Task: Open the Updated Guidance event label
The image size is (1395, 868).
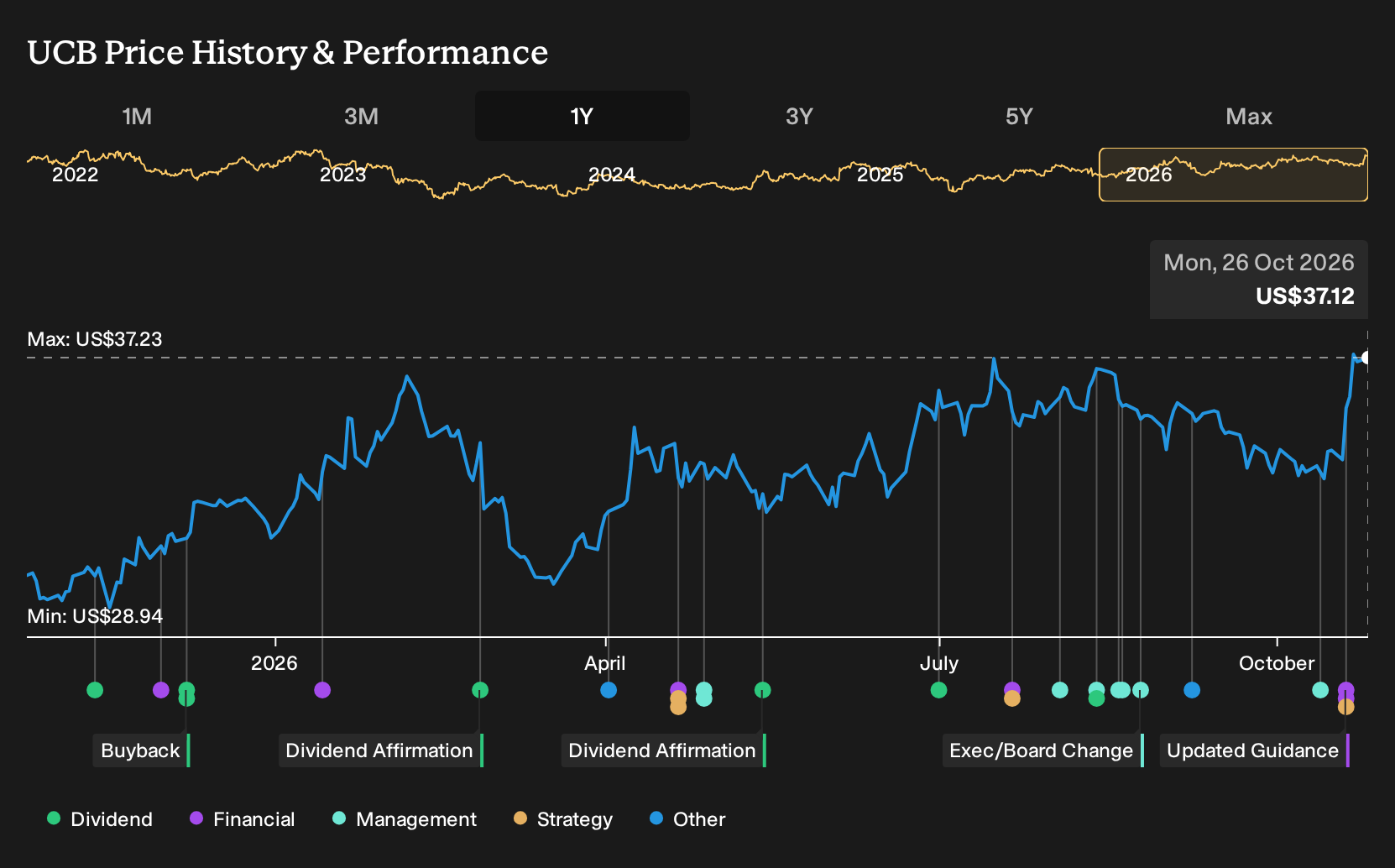Action: (x=1254, y=750)
